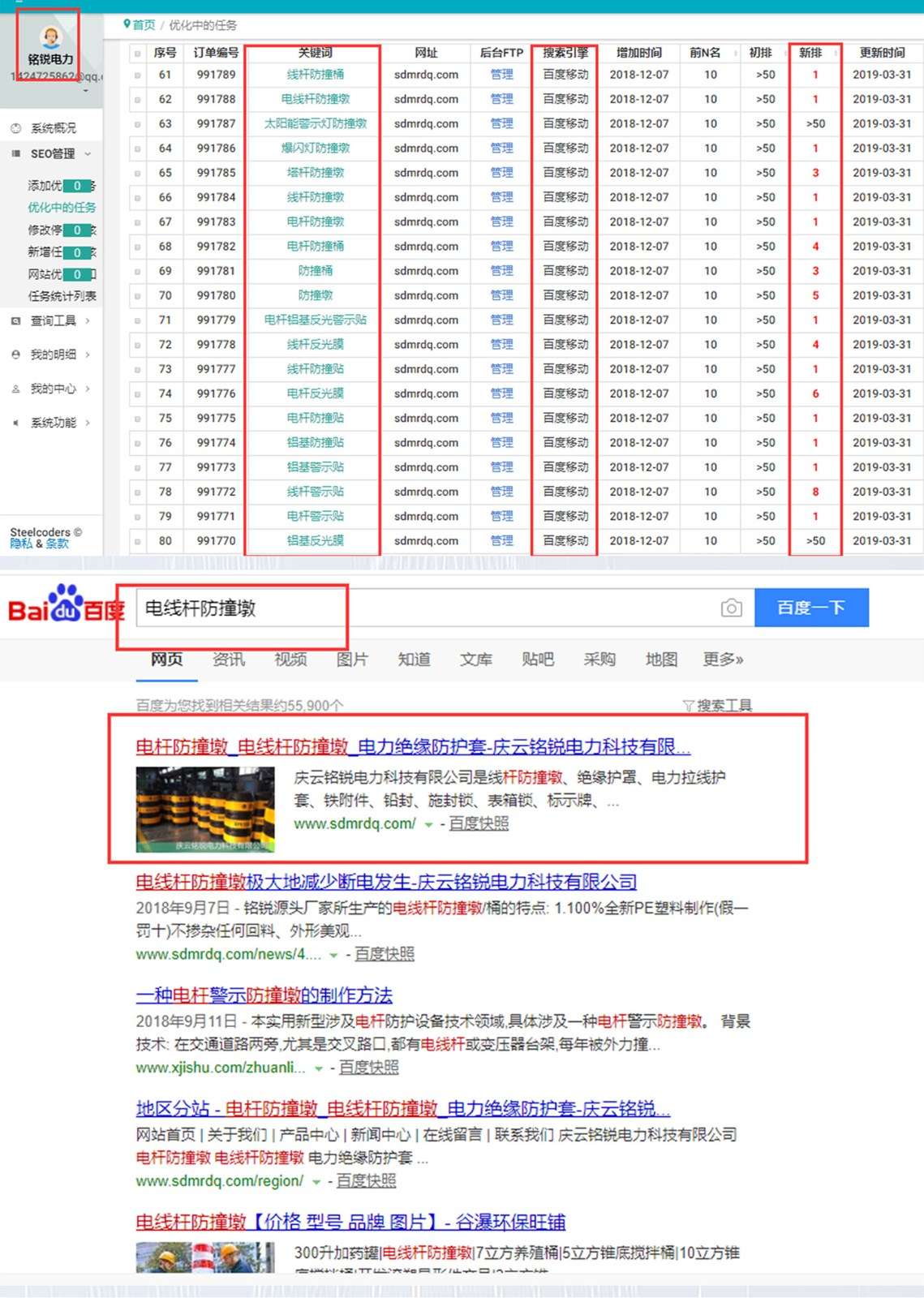Click sort arrows on 前N名 column header
The width and height of the screenshot is (924, 1298).
click(x=735, y=53)
